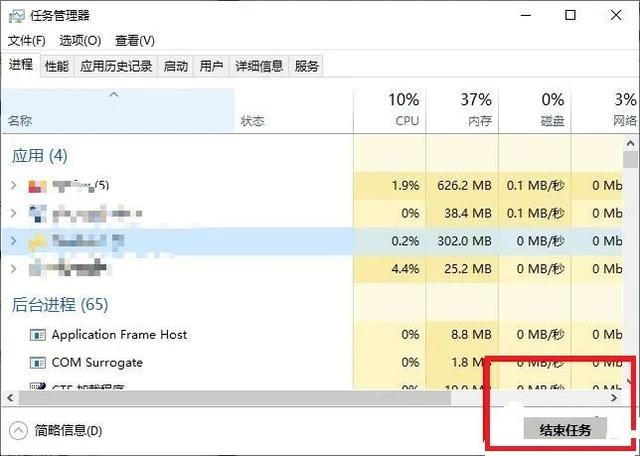640x456 pixels.
Task: Click the horizontal scrollbar thumb
Action: tap(235, 398)
